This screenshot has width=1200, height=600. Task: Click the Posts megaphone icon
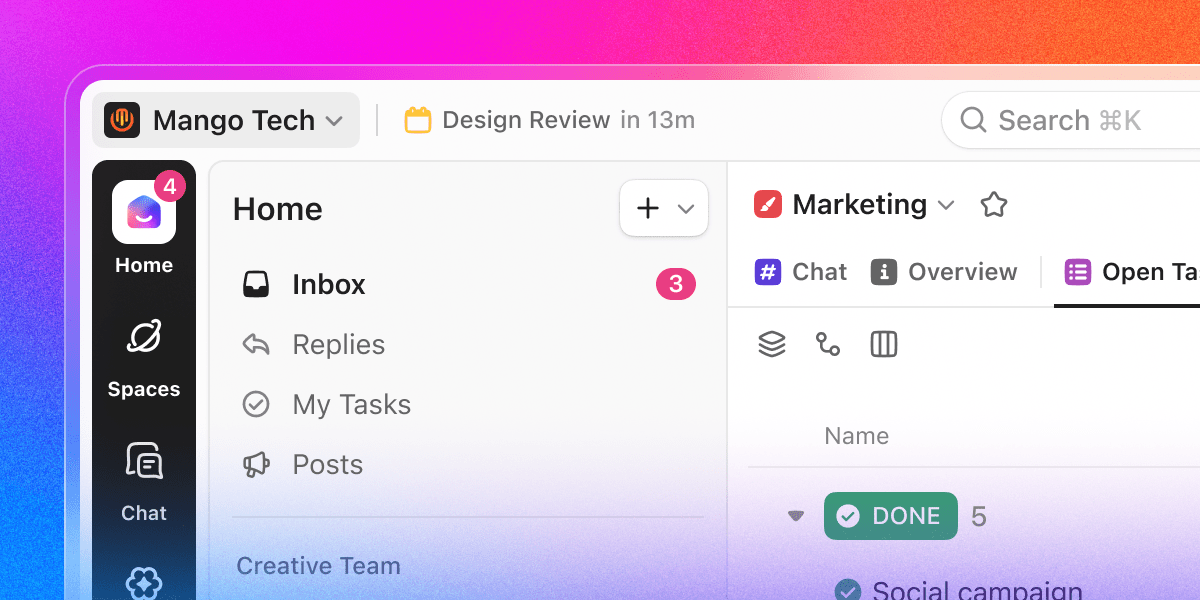[256, 464]
